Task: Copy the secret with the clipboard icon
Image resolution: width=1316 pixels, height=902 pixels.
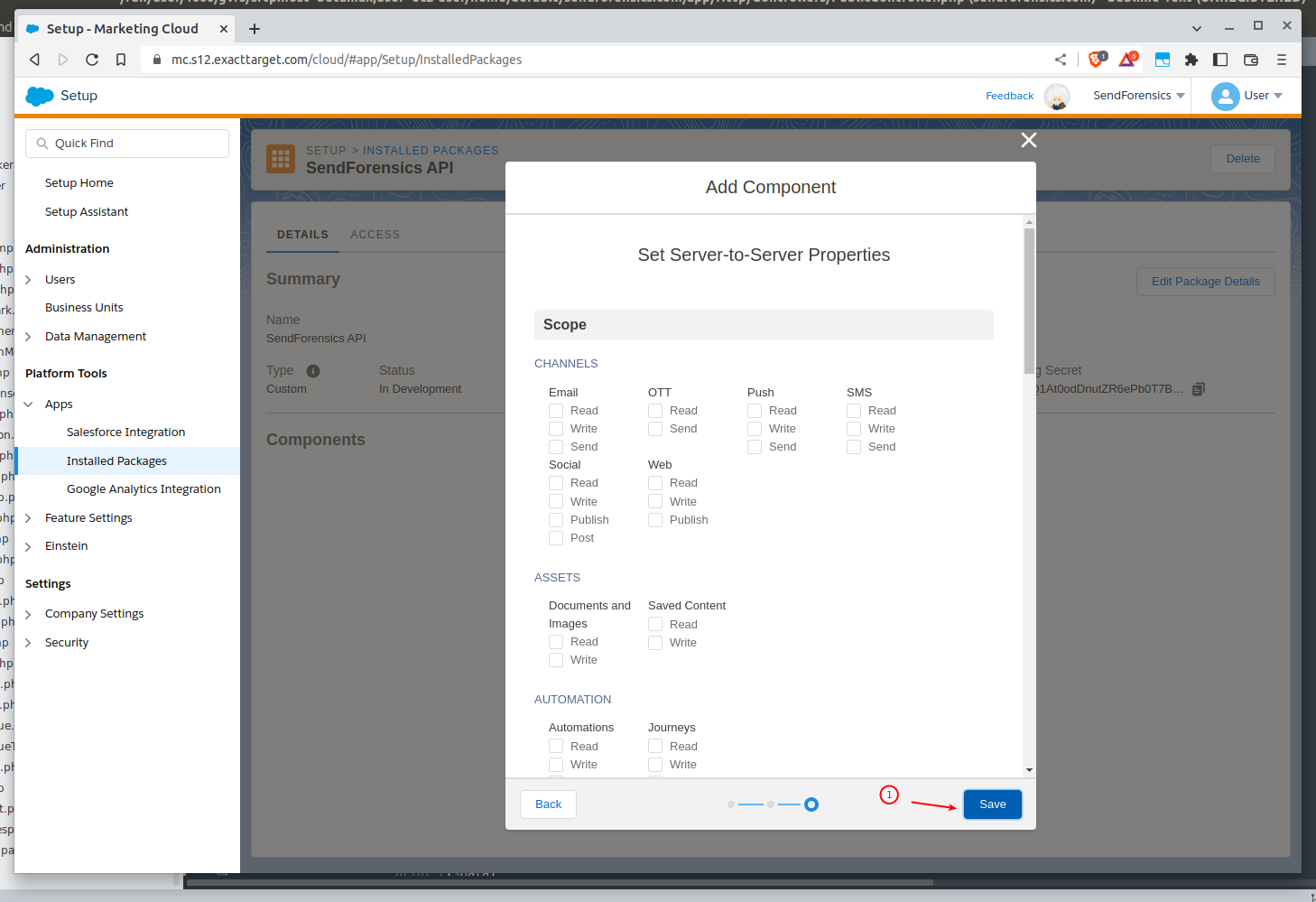Action: point(1199,389)
